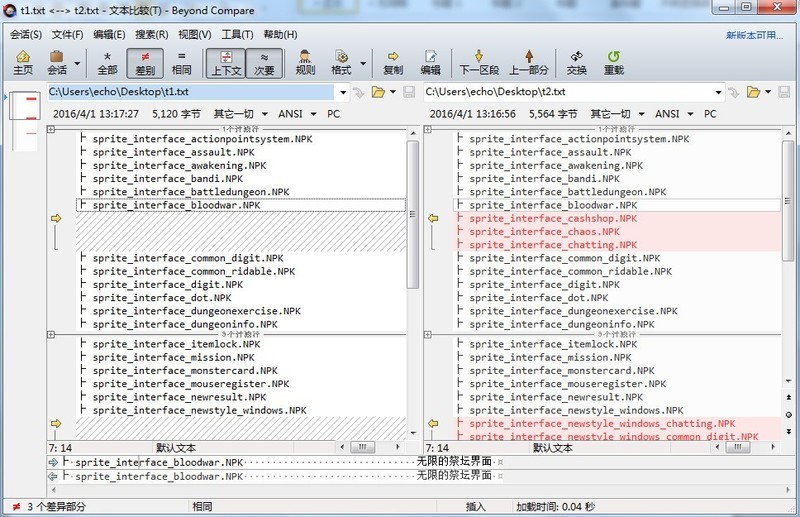Click left pane horizontal scrollbar thumb
This screenshot has width=800, height=517.
(363, 447)
